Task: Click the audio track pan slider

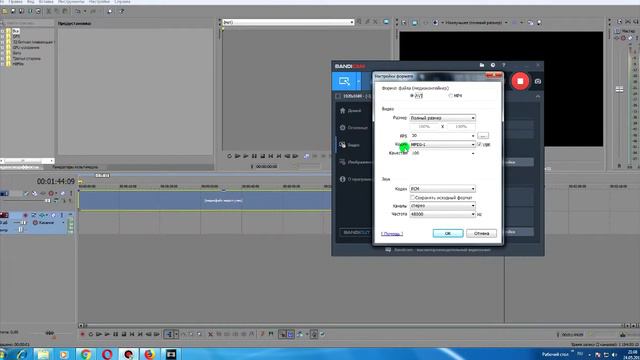Action: pyautogui.click(x=20, y=229)
